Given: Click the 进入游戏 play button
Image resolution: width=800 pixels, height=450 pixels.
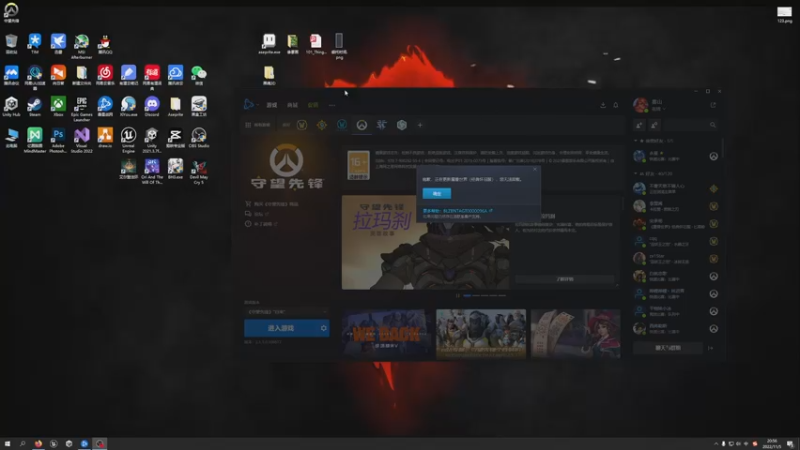Looking at the screenshot, I should pyautogui.click(x=281, y=328).
